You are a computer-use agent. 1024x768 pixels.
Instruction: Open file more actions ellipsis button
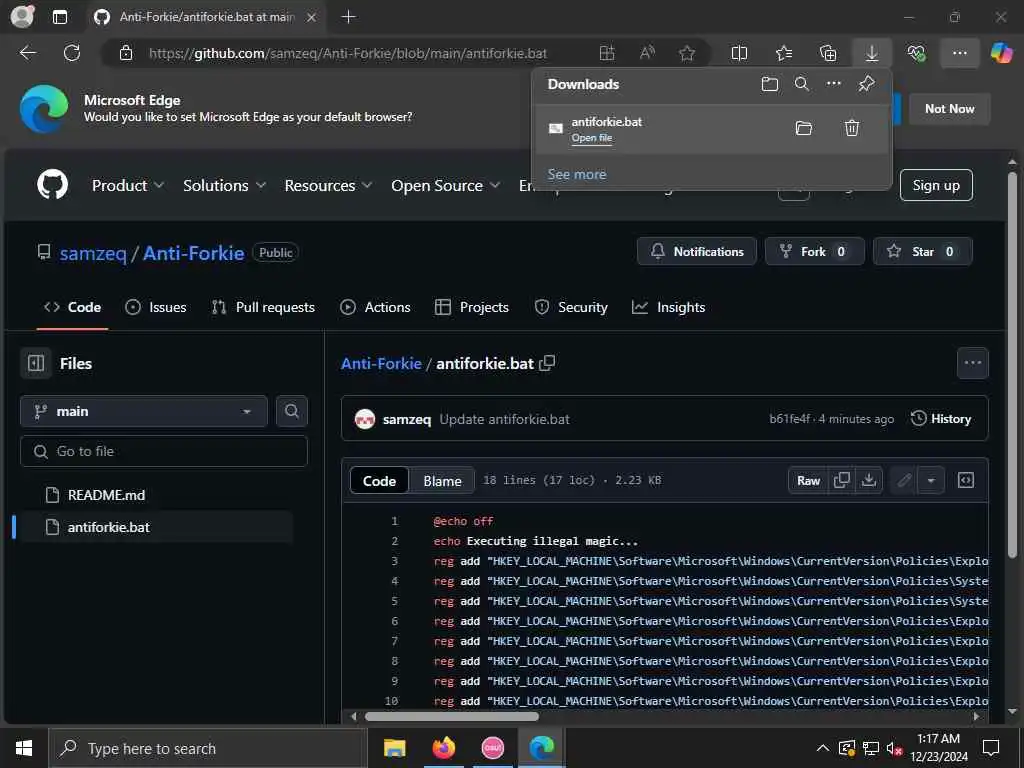(972, 363)
